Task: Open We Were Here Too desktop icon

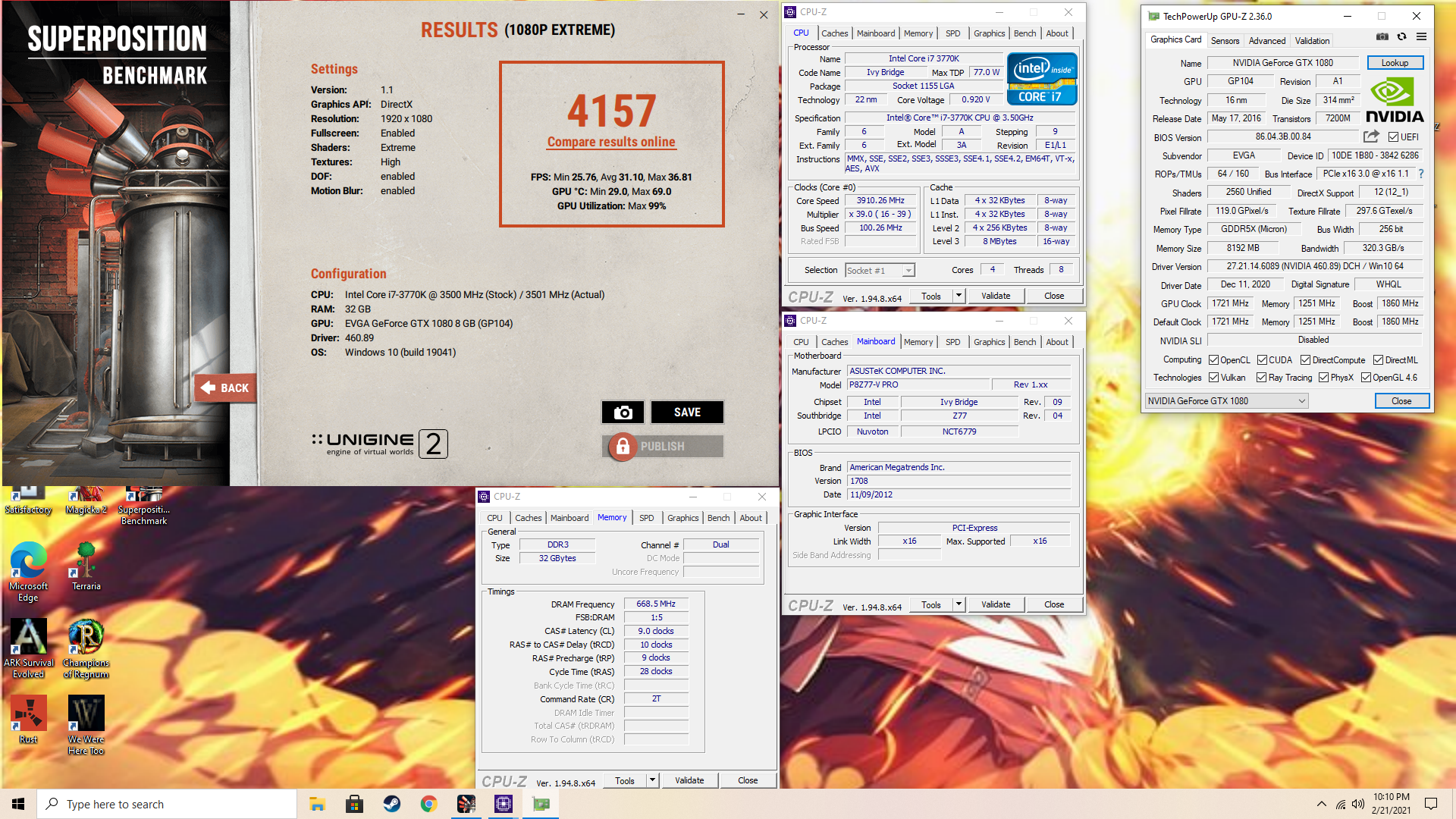Action: click(x=86, y=725)
